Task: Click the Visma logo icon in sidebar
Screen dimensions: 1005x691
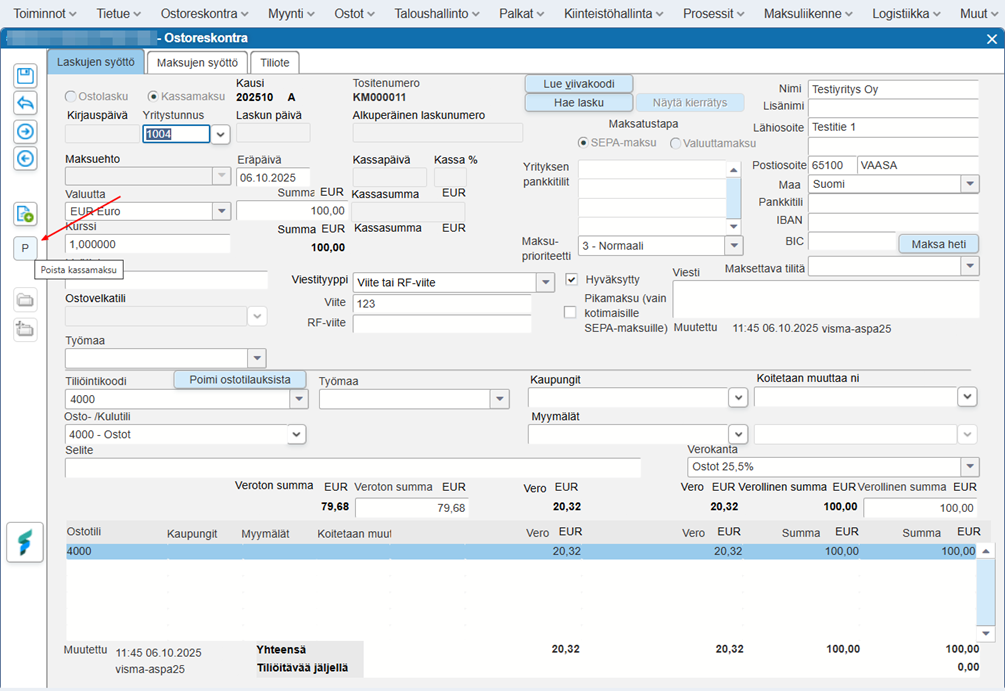Action: (25, 542)
